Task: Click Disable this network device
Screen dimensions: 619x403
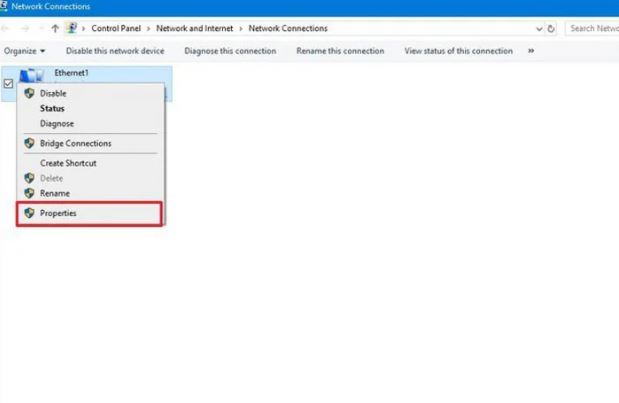Action: pyautogui.click(x=115, y=51)
